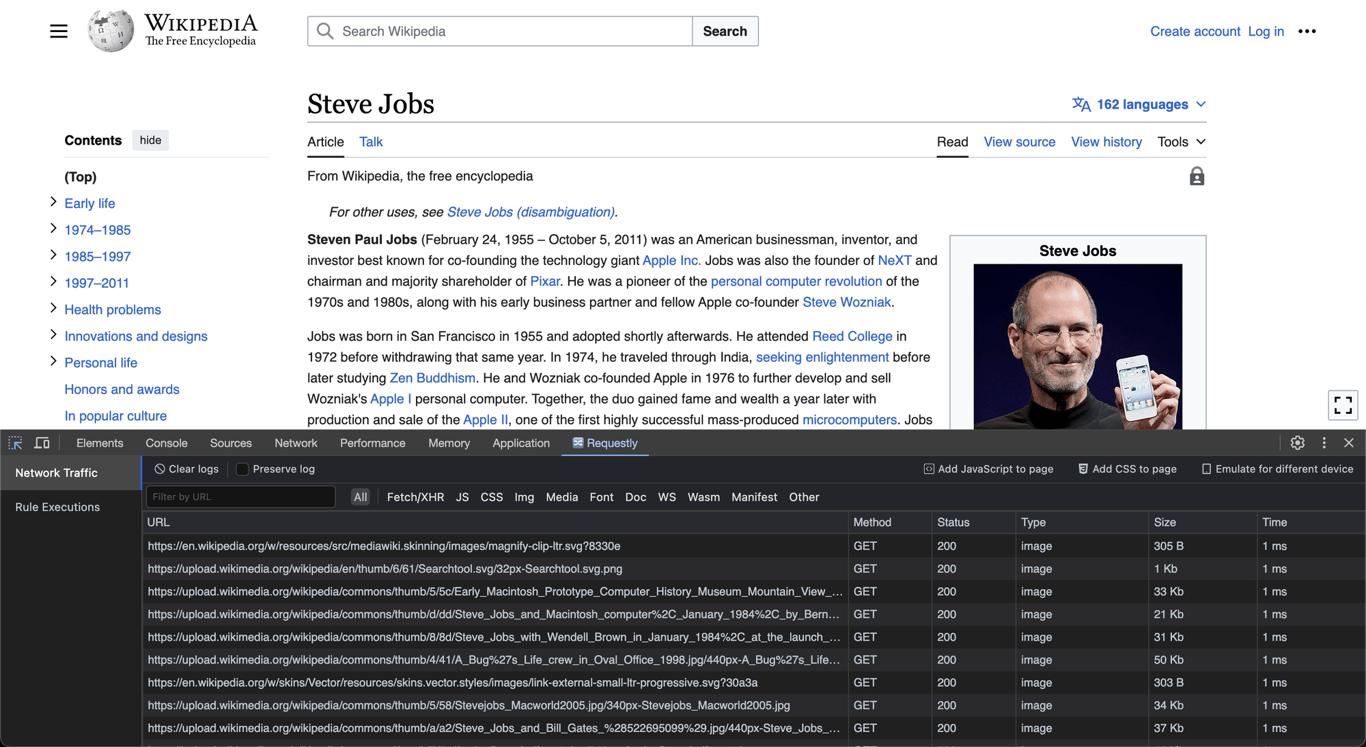Click the View history link
The image size is (1366, 747).
(1106, 142)
